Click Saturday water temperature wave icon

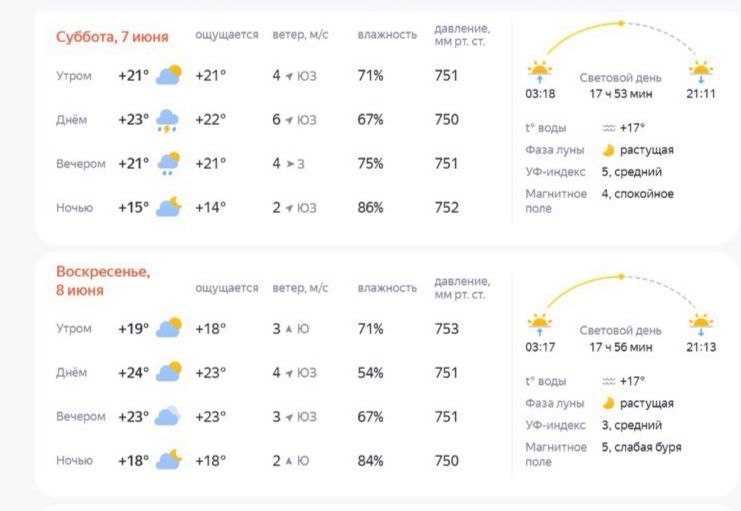click(609, 128)
